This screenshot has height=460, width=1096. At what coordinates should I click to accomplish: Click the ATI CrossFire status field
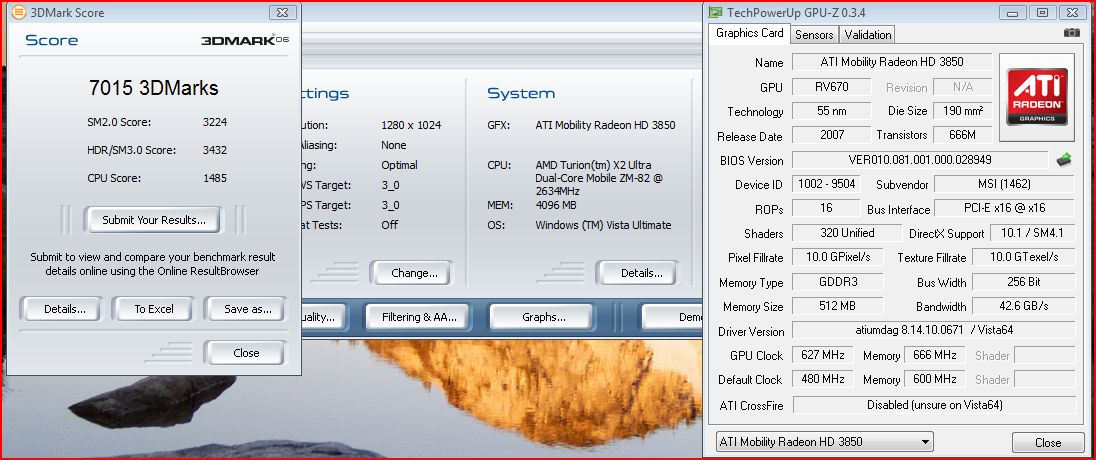click(x=934, y=405)
